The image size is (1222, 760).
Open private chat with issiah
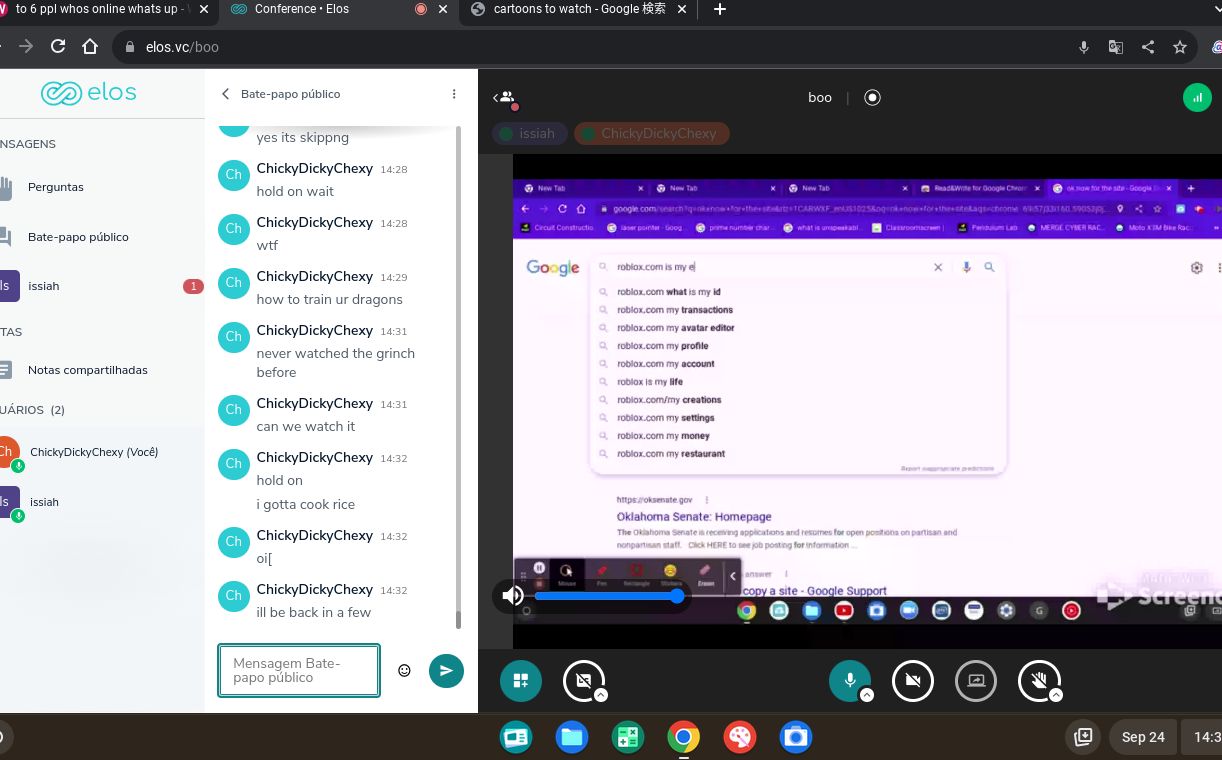pyautogui.click(x=44, y=286)
